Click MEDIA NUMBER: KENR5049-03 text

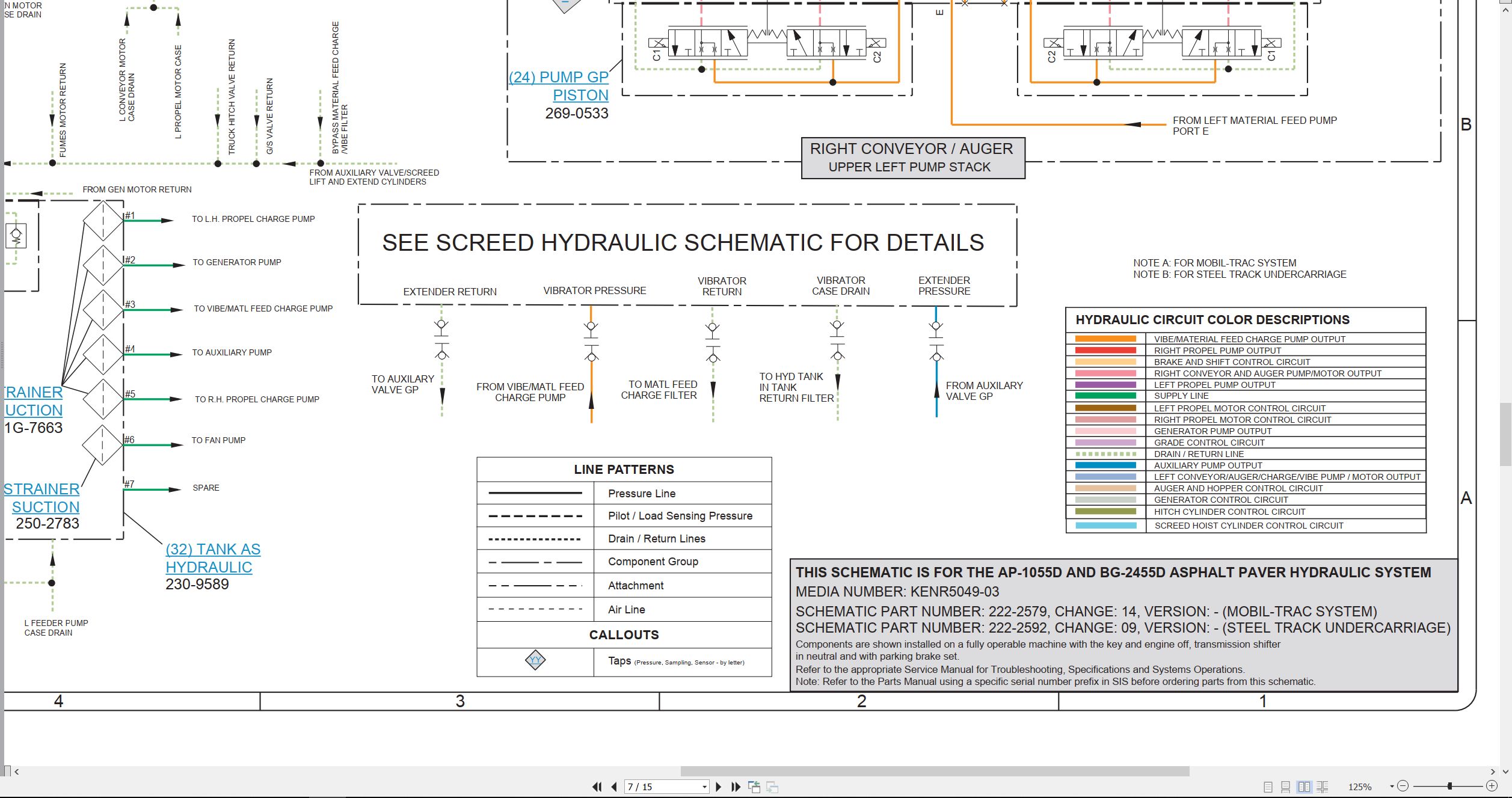pos(897,592)
